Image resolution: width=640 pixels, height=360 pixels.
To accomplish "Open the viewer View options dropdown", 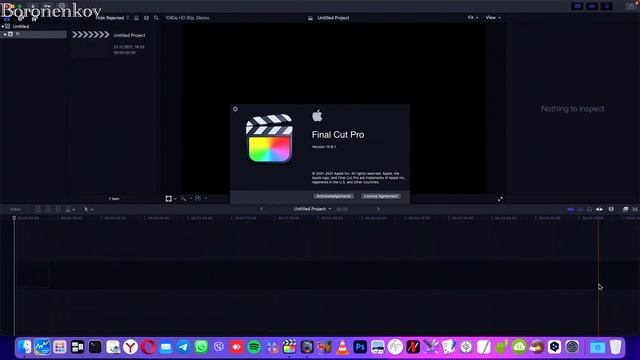I will pos(493,18).
